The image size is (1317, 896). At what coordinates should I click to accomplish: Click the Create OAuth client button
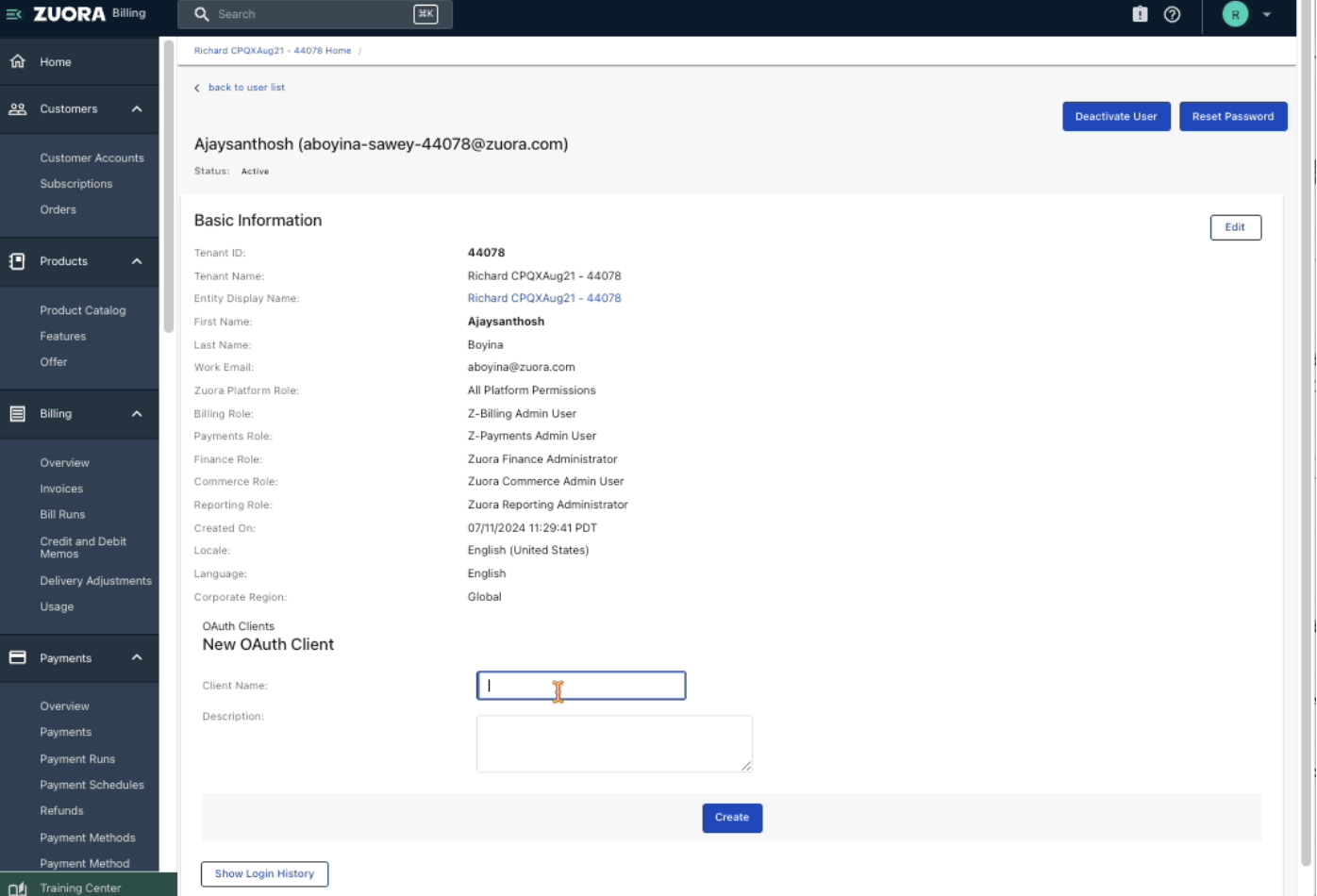click(731, 818)
